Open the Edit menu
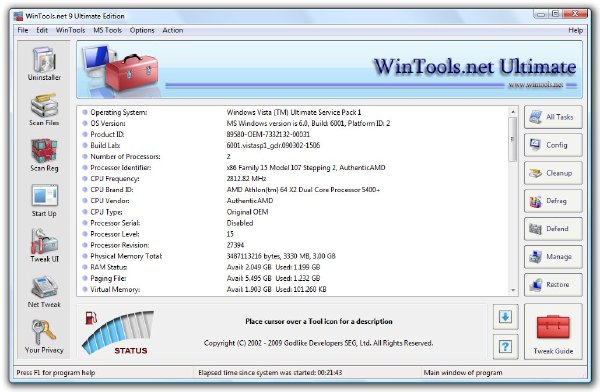This screenshot has height=392, width=600. (x=42, y=30)
